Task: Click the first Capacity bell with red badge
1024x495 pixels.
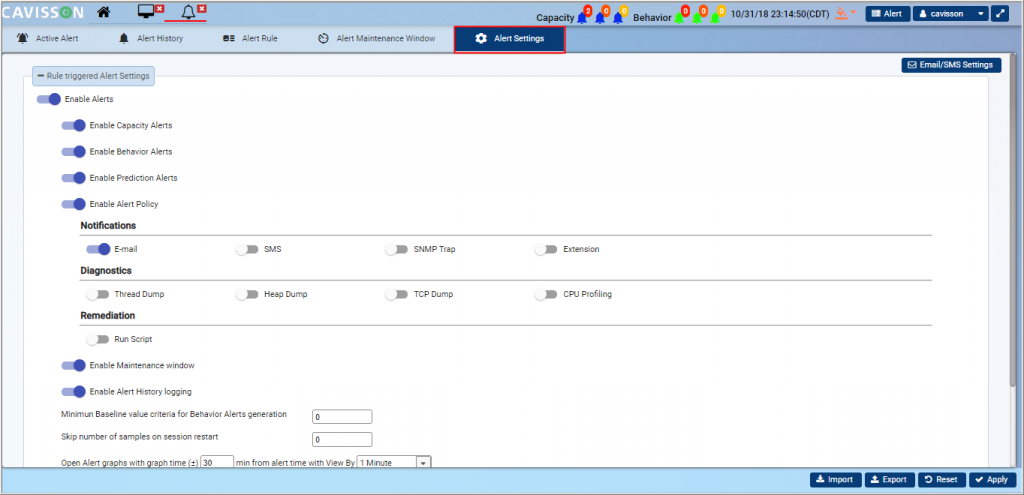Action: point(583,17)
